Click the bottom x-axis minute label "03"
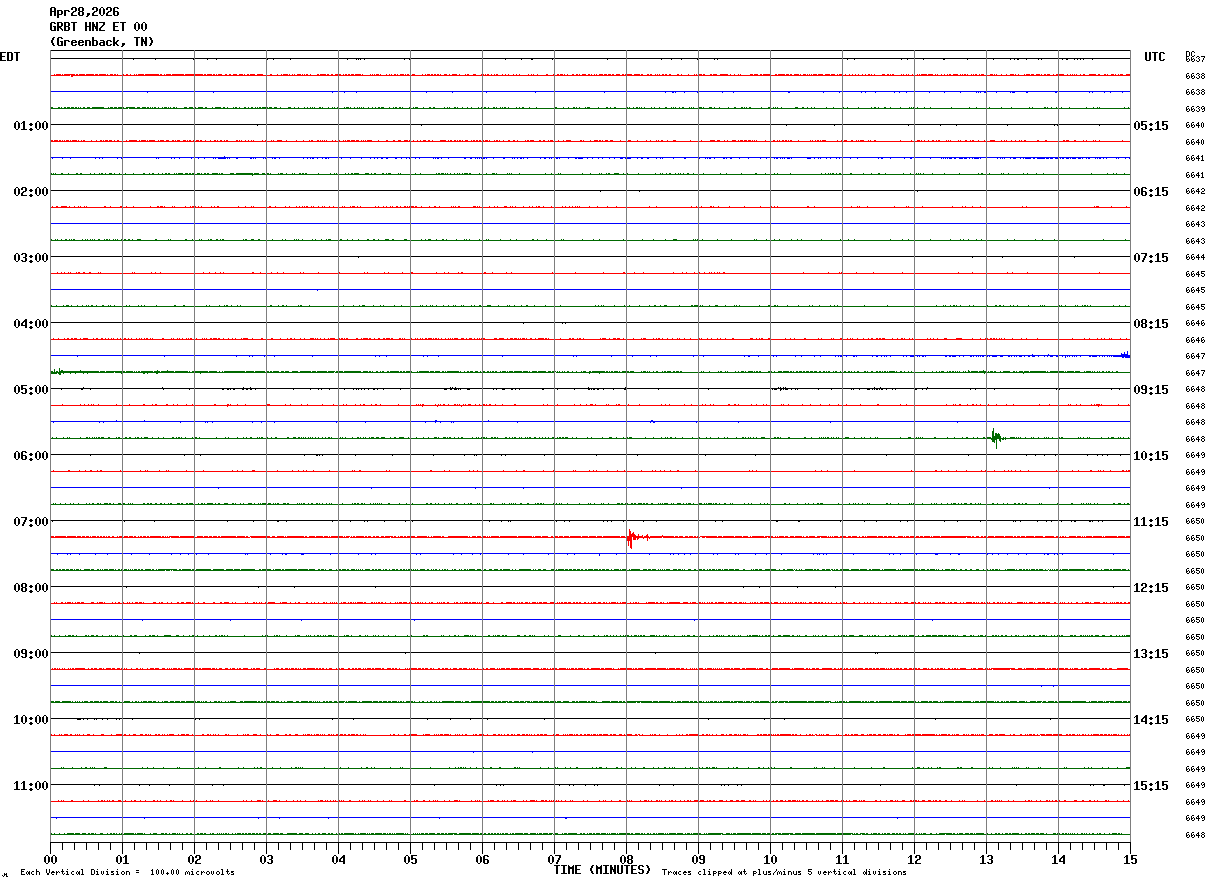This screenshot has width=1210, height=886. coord(266,859)
